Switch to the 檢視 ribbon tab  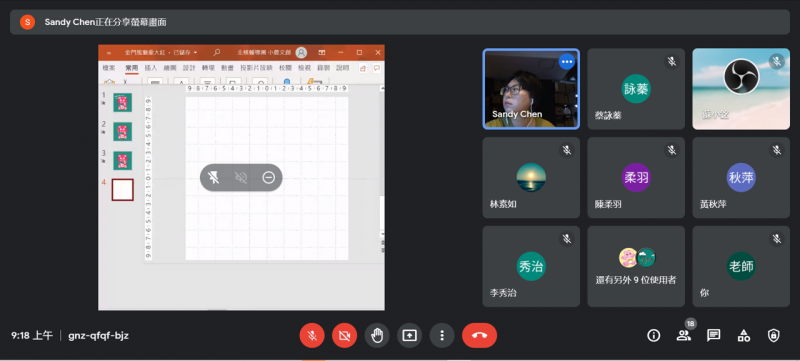coord(305,67)
